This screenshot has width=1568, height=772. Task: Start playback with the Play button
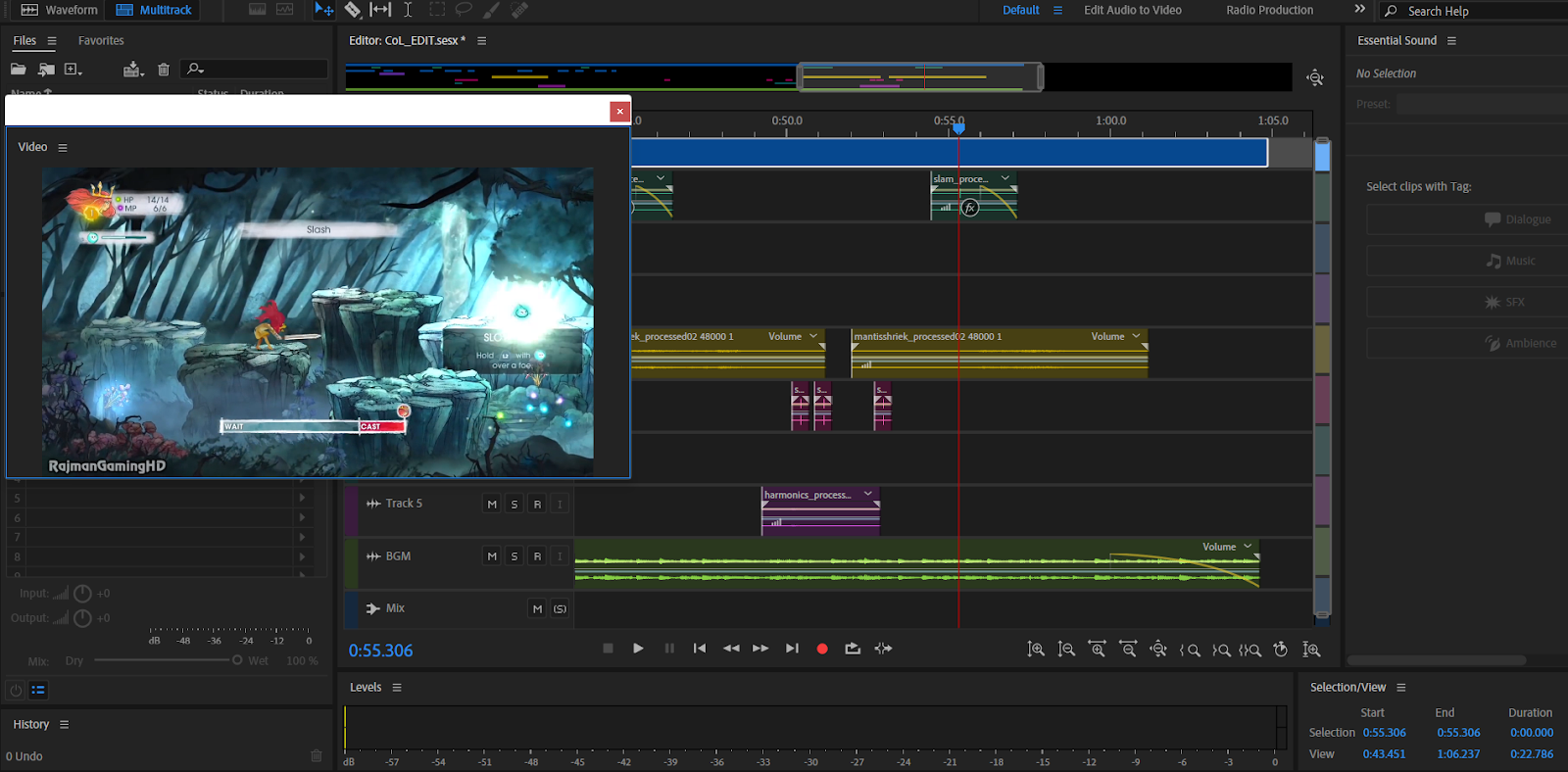pyautogui.click(x=638, y=649)
